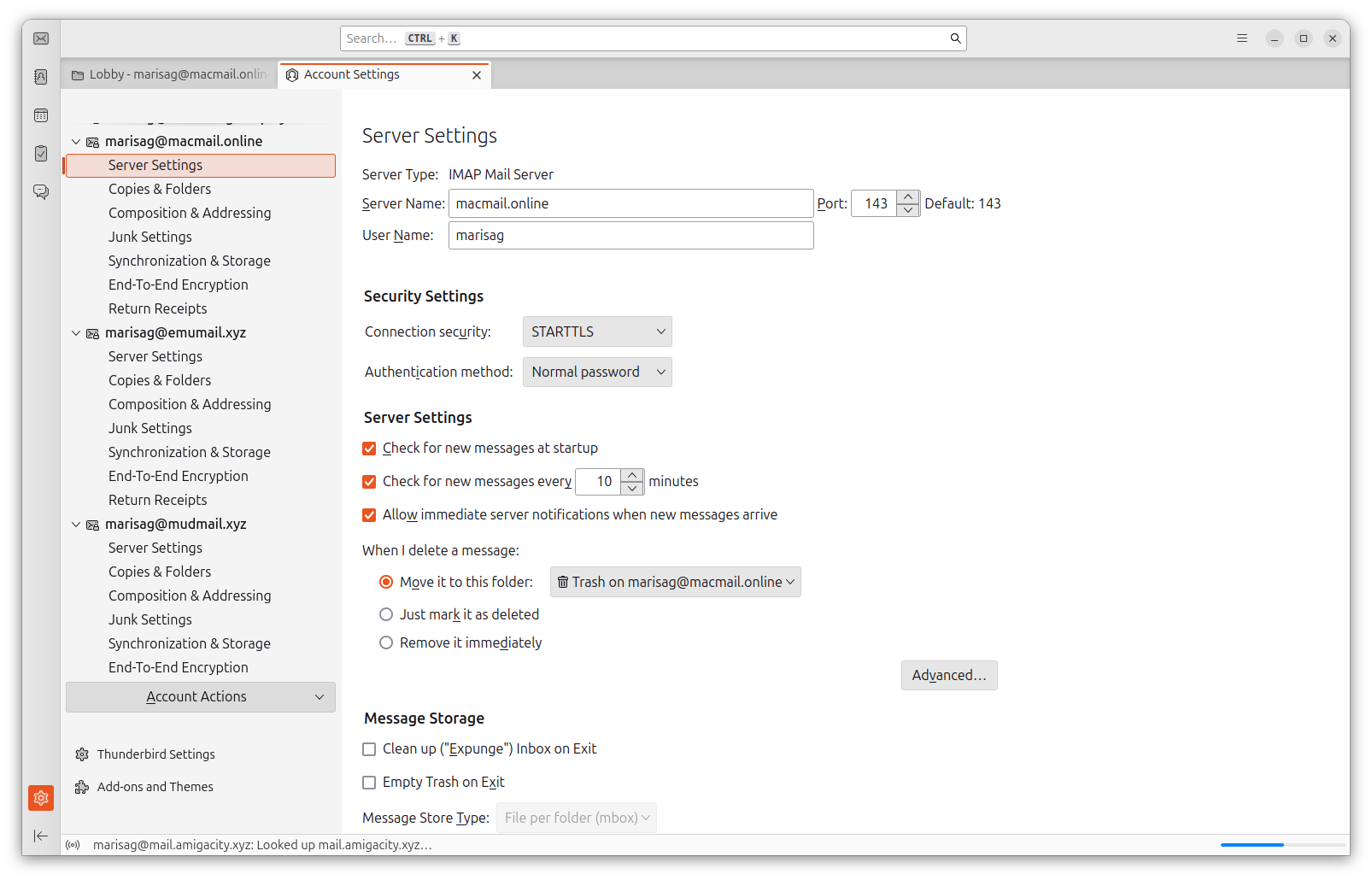Open the hamburger application menu

click(1242, 38)
